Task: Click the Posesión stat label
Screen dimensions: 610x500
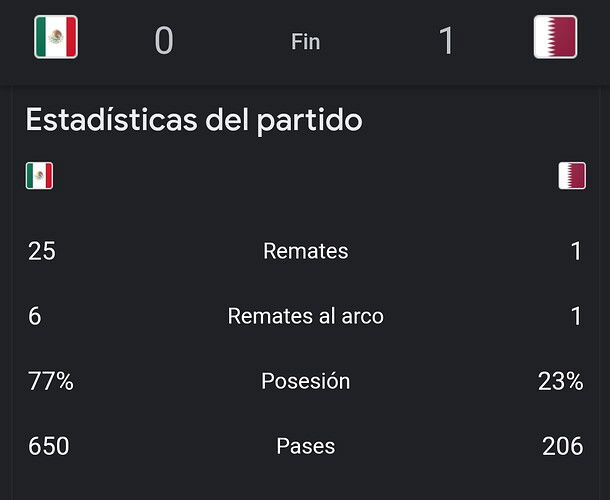Action: pos(305,381)
